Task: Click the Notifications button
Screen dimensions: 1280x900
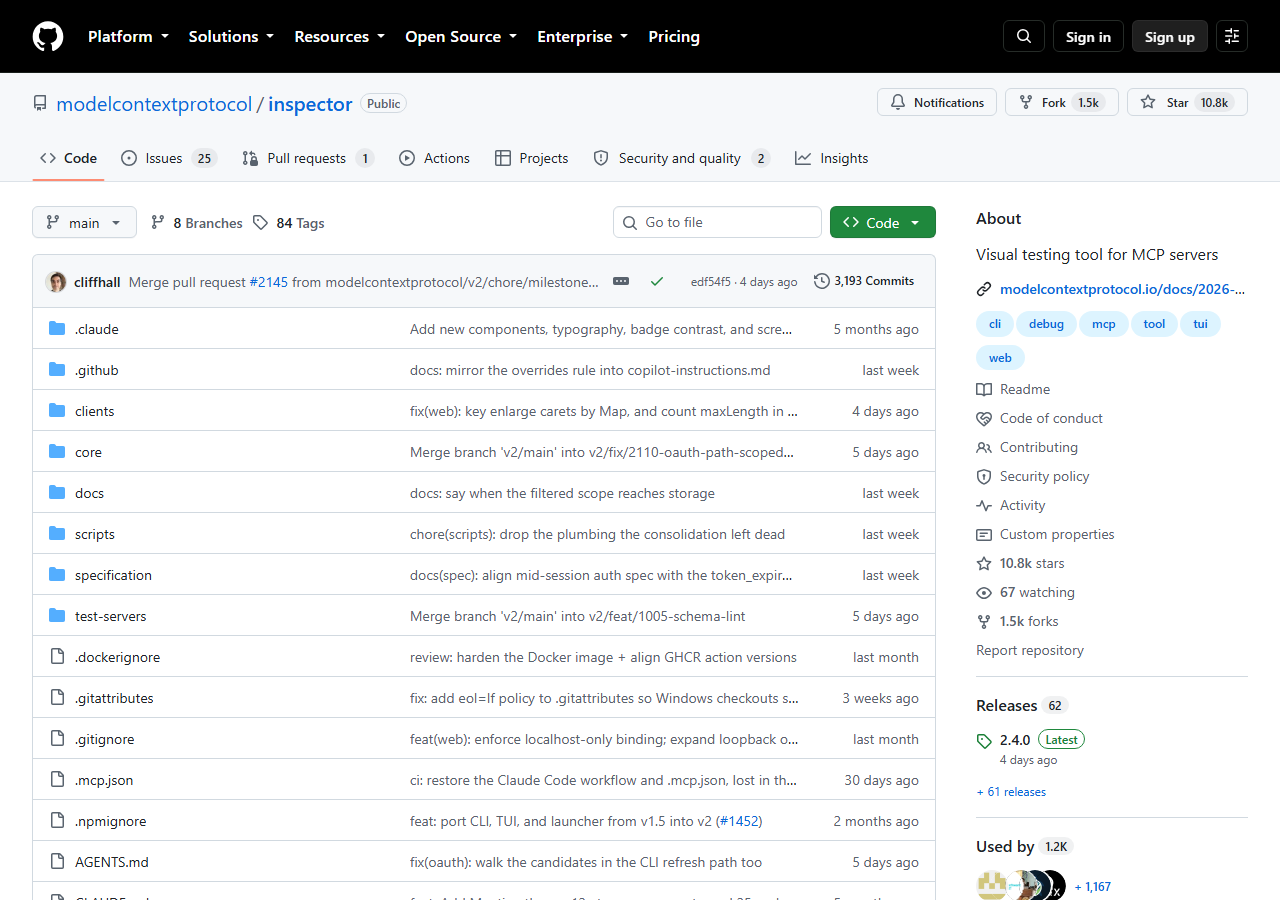Action: [937, 102]
